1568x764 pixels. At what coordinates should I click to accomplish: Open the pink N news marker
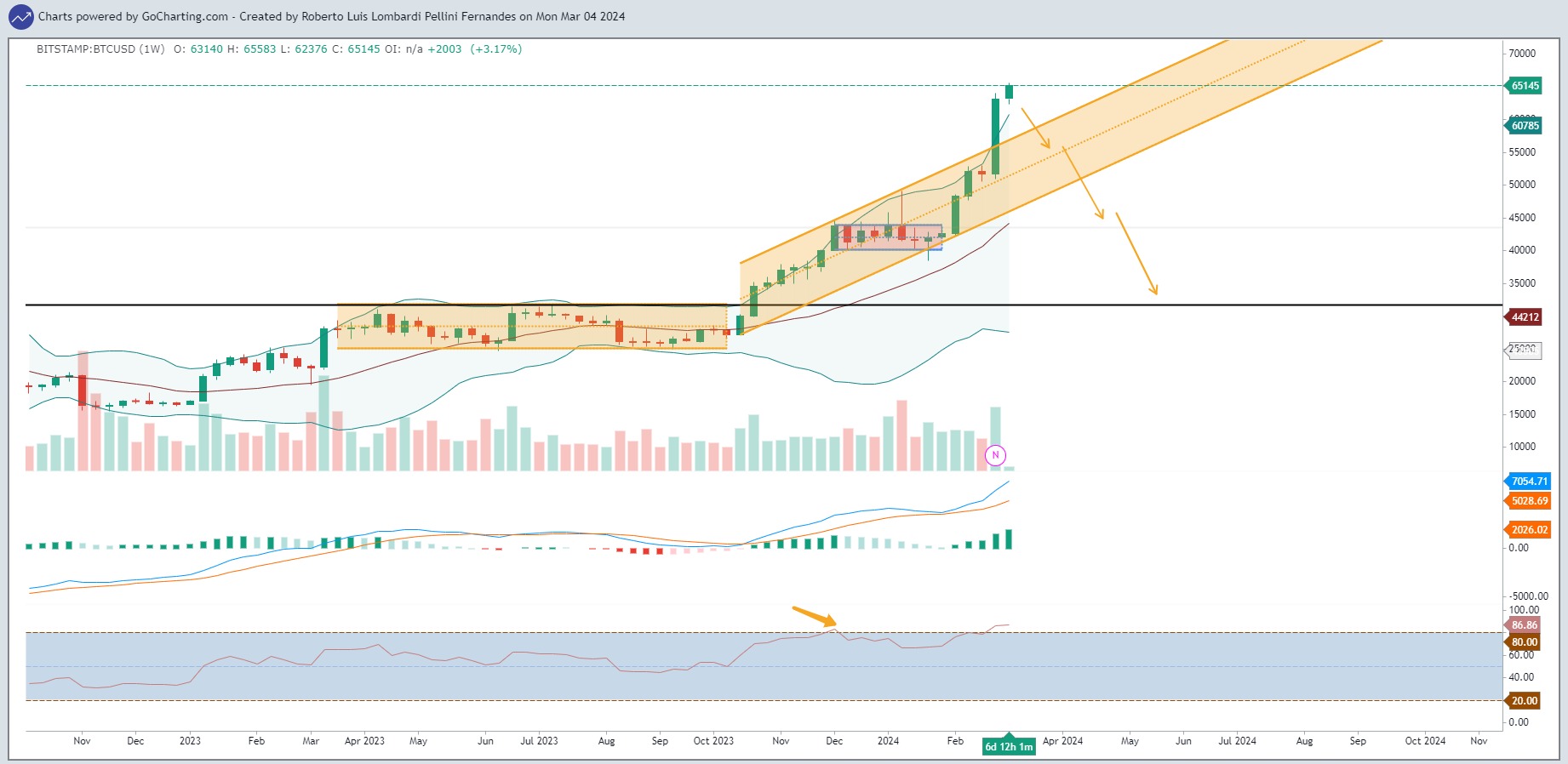(x=995, y=455)
